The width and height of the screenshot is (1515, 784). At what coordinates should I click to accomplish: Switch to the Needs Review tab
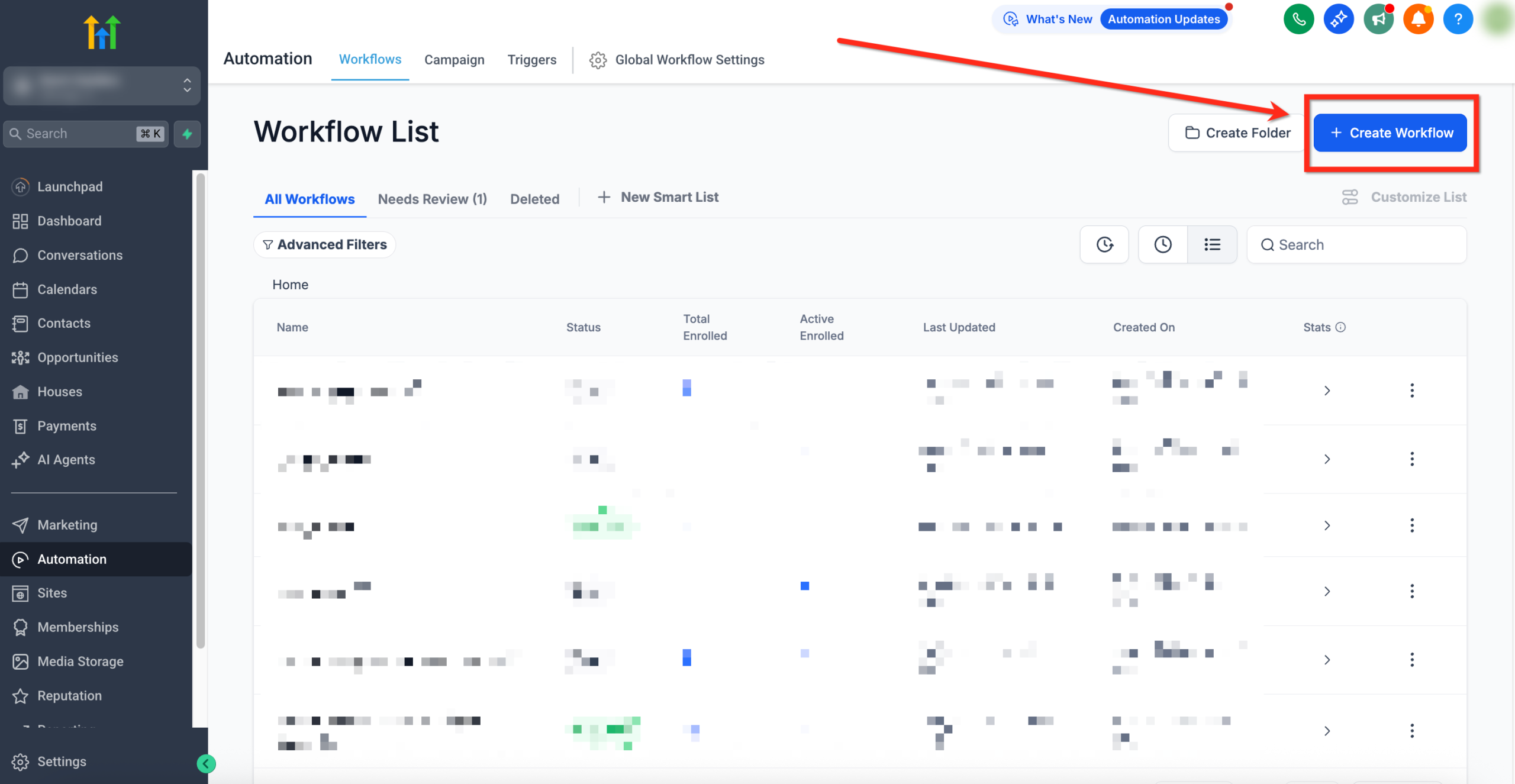[x=432, y=199]
